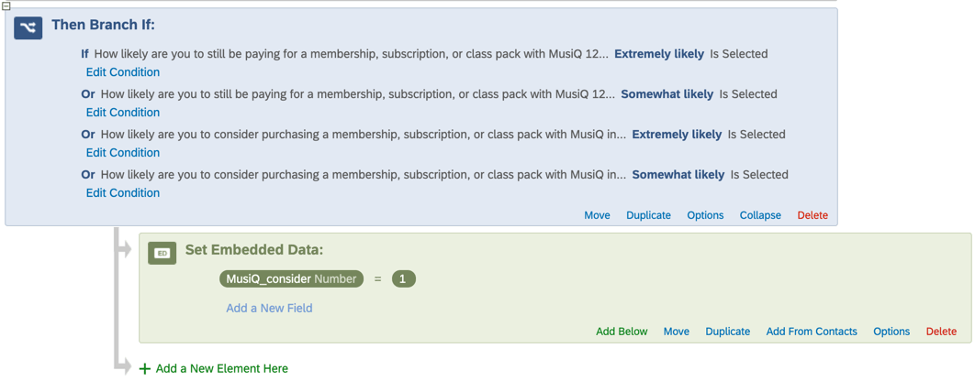Add a New Field to embedded data
Image resolution: width=974 pixels, height=379 pixels.
point(269,308)
